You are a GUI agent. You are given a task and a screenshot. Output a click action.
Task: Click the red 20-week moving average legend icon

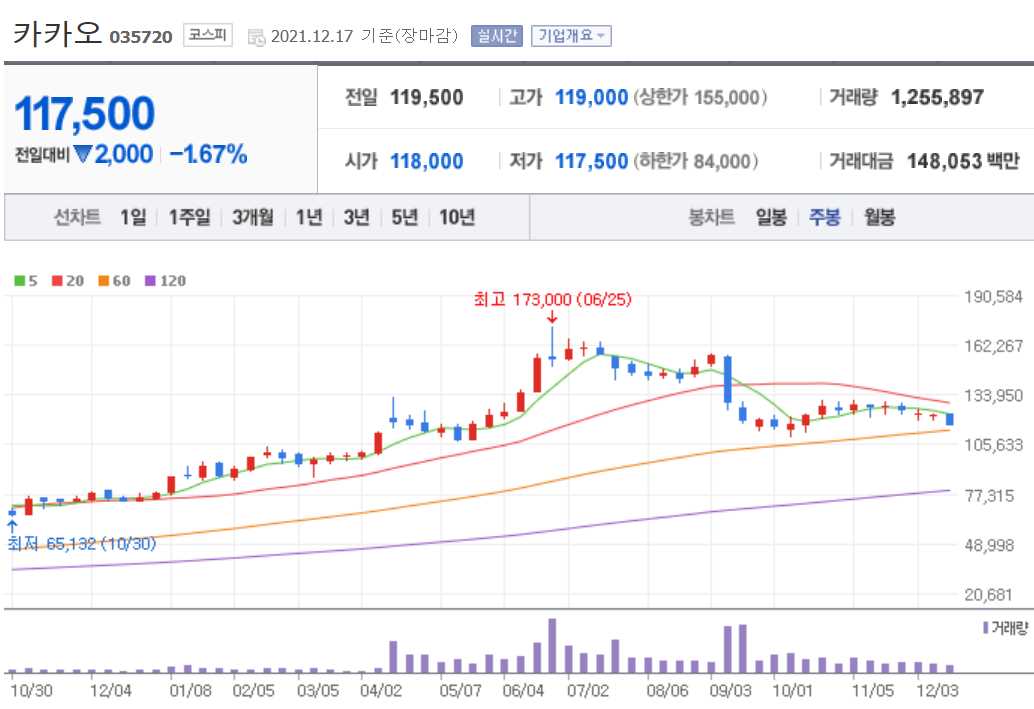point(56,280)
